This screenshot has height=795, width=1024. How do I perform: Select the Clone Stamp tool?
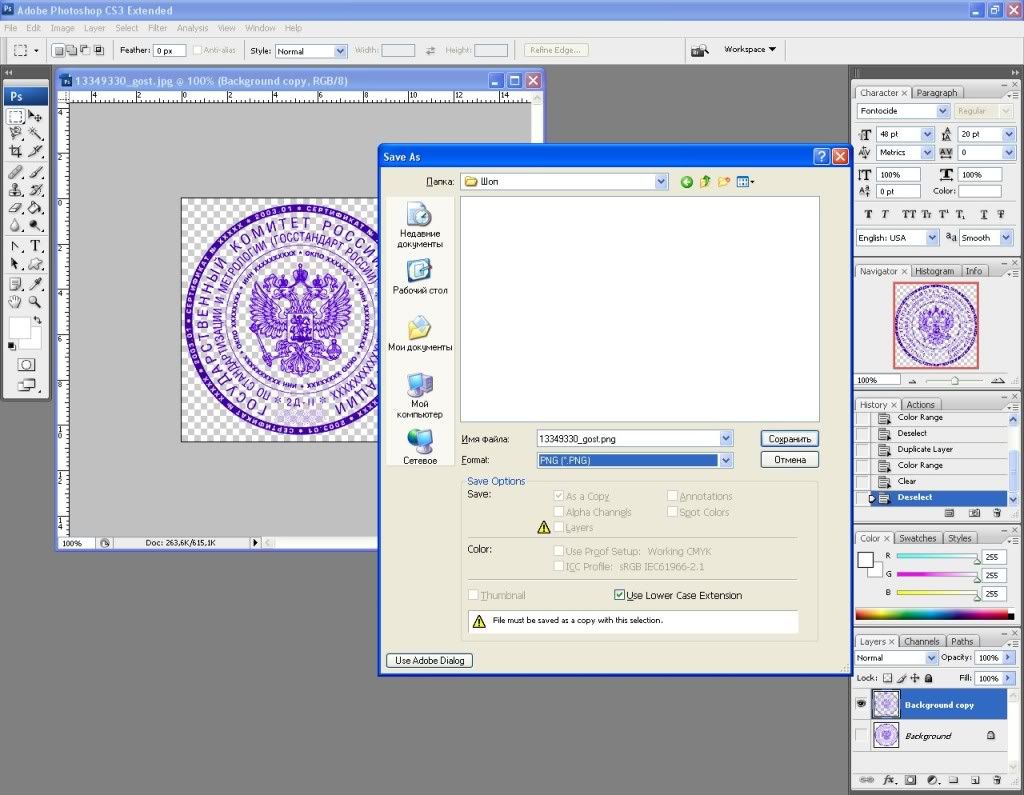pos(16,190)
